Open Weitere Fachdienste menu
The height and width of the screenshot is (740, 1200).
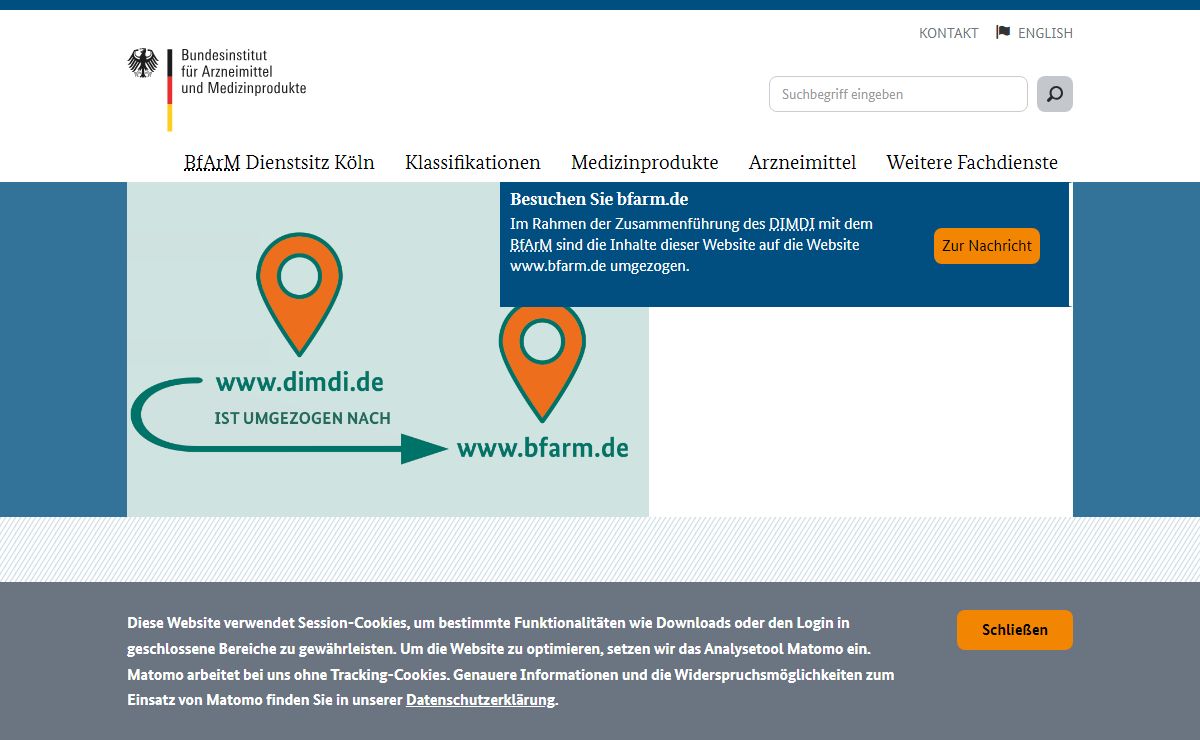[x=972, y=162]
